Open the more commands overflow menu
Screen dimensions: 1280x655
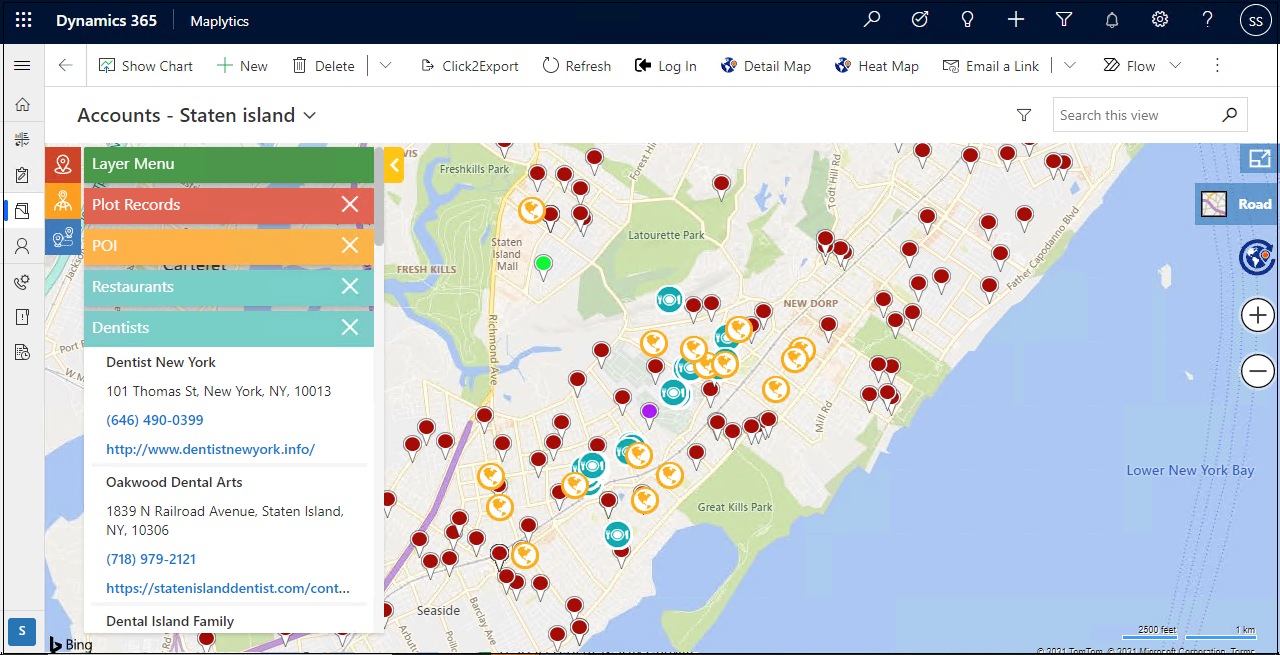[x=1217, y=66]
